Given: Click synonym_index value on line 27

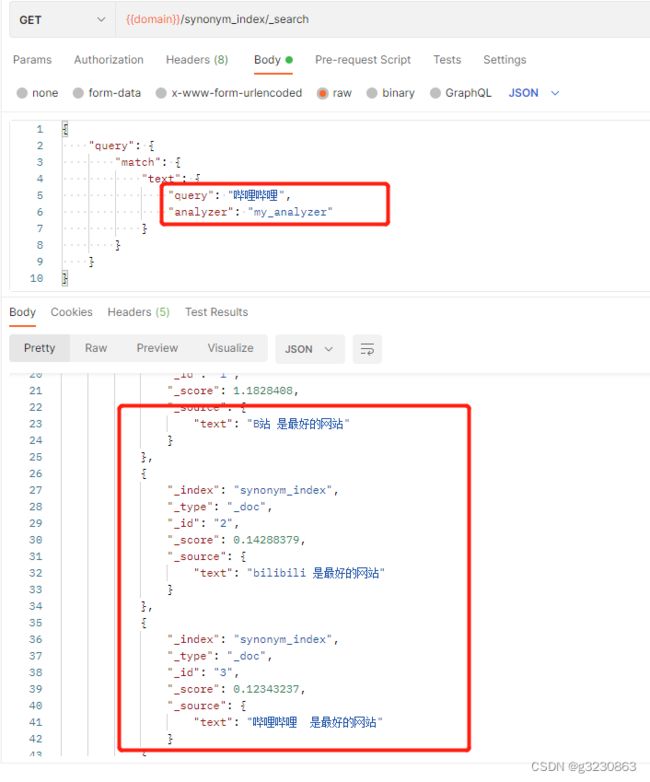Looking at the screenshot, I should pos(283,491).
